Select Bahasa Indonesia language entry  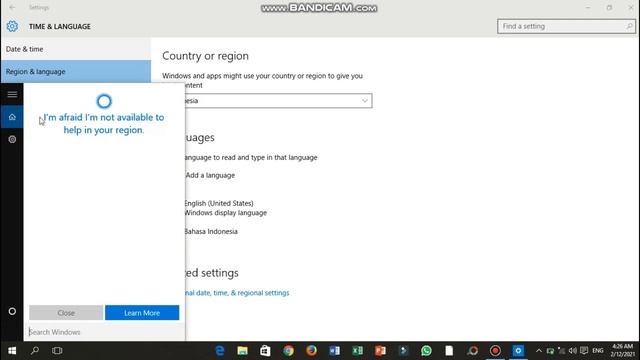[211, 231]
